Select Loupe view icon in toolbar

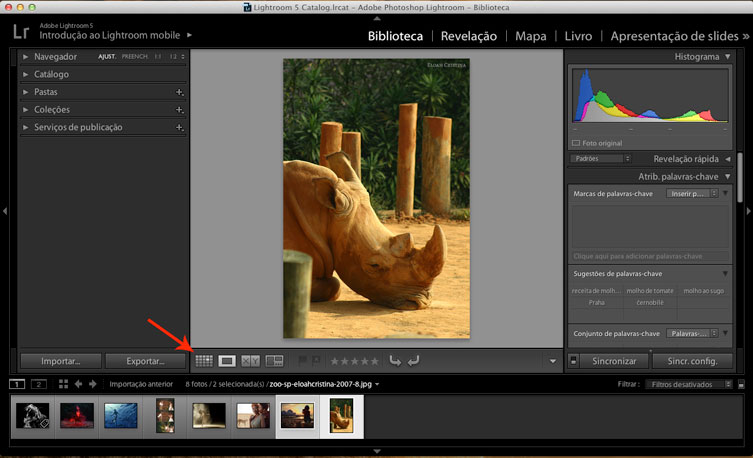coord(227,360)
